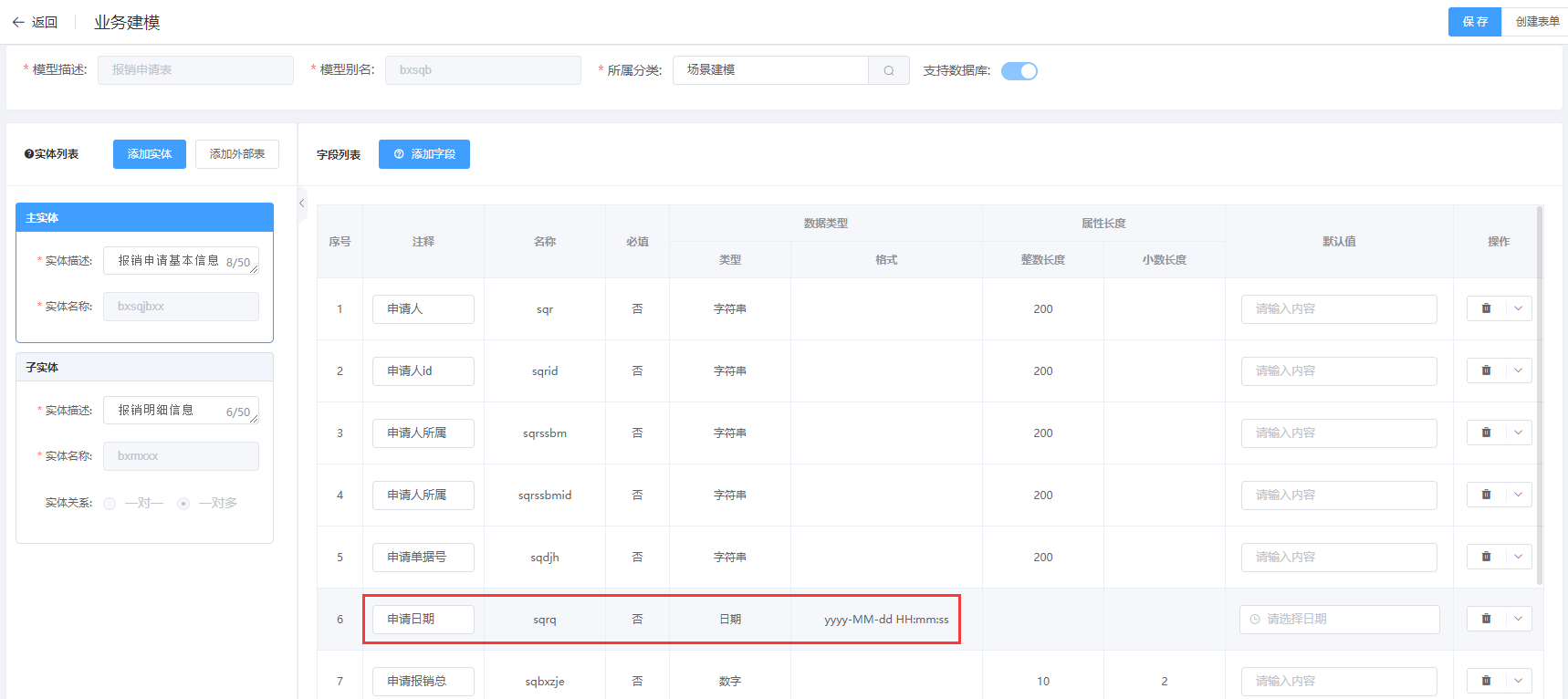Screen dimensions: 1568x699
Task: Select the 子实体 panel header
Action: (x=144, y=367)
